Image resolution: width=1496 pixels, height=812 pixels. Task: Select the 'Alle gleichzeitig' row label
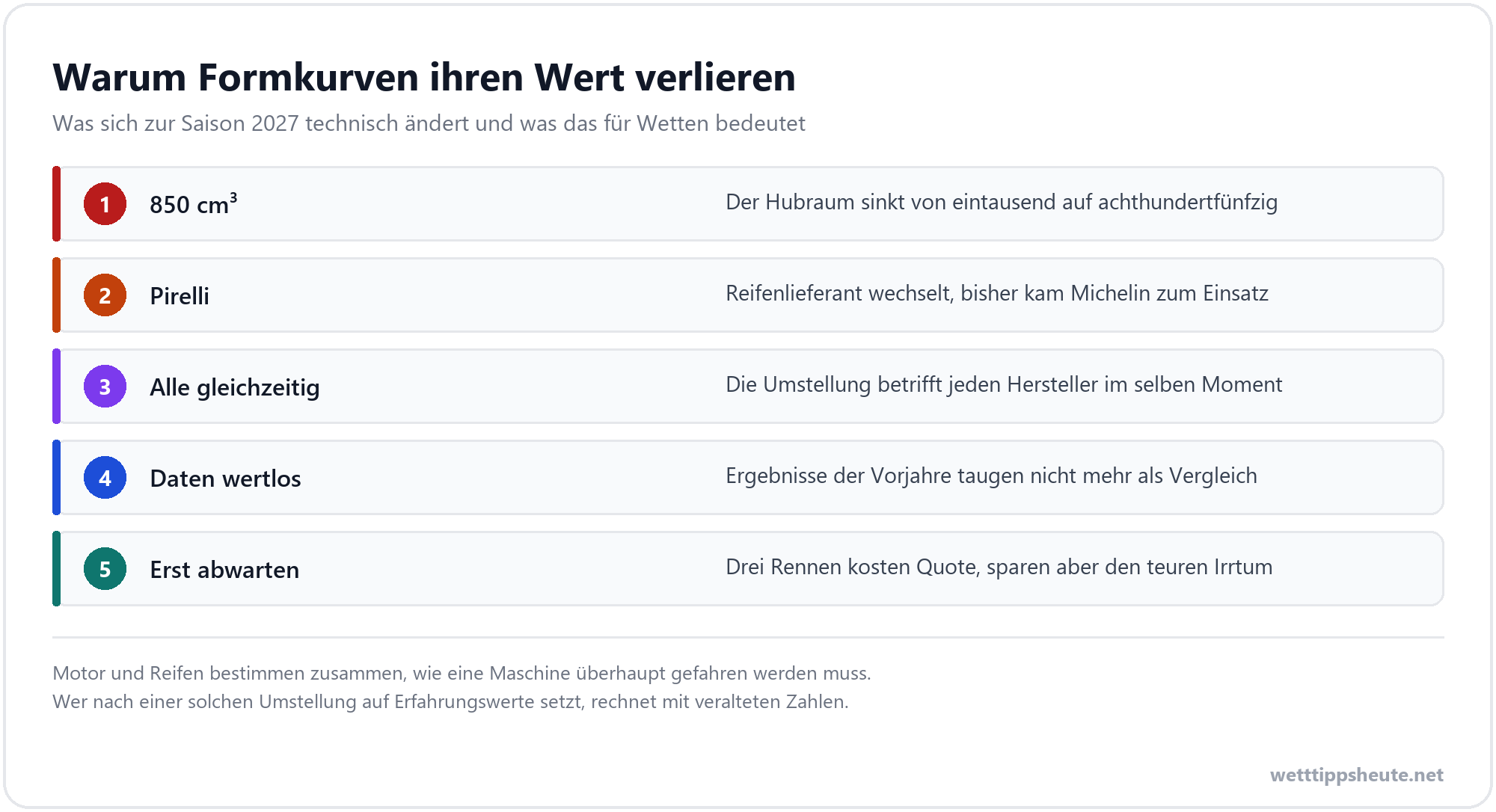pos(235,387)
